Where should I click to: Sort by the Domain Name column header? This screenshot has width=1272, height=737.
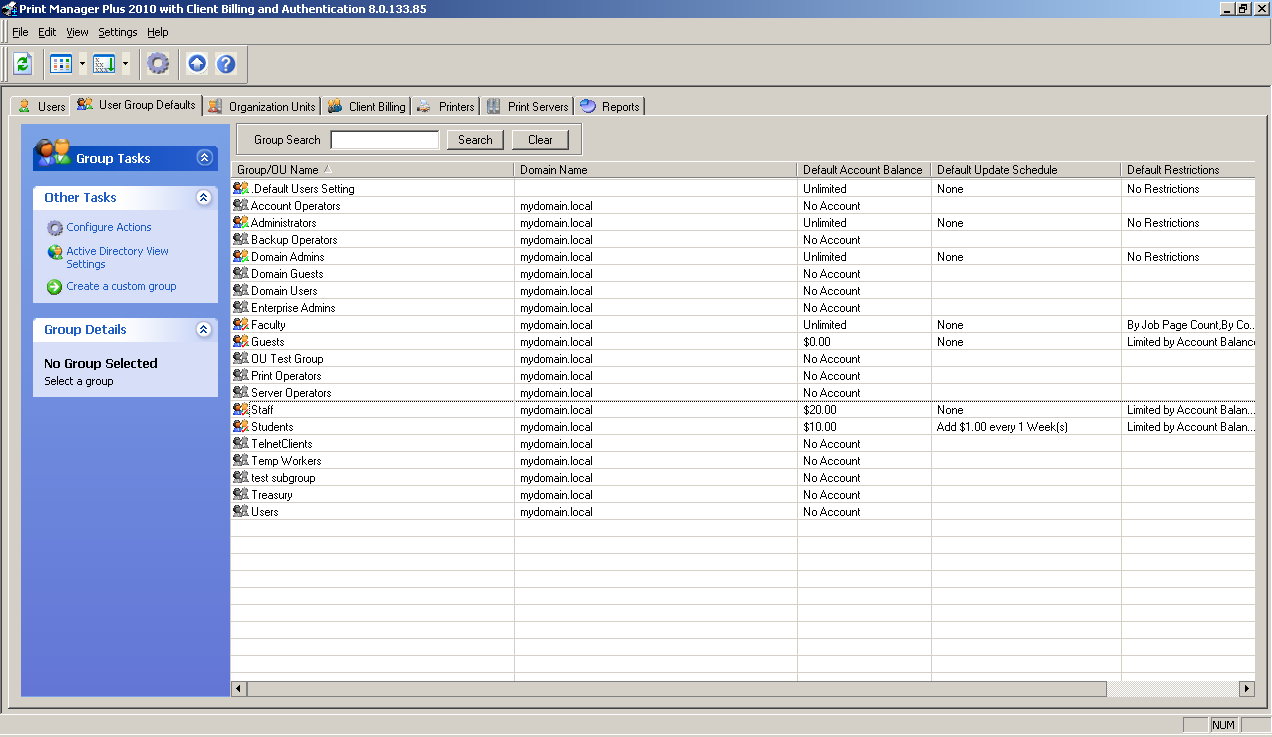pos(656,170)
